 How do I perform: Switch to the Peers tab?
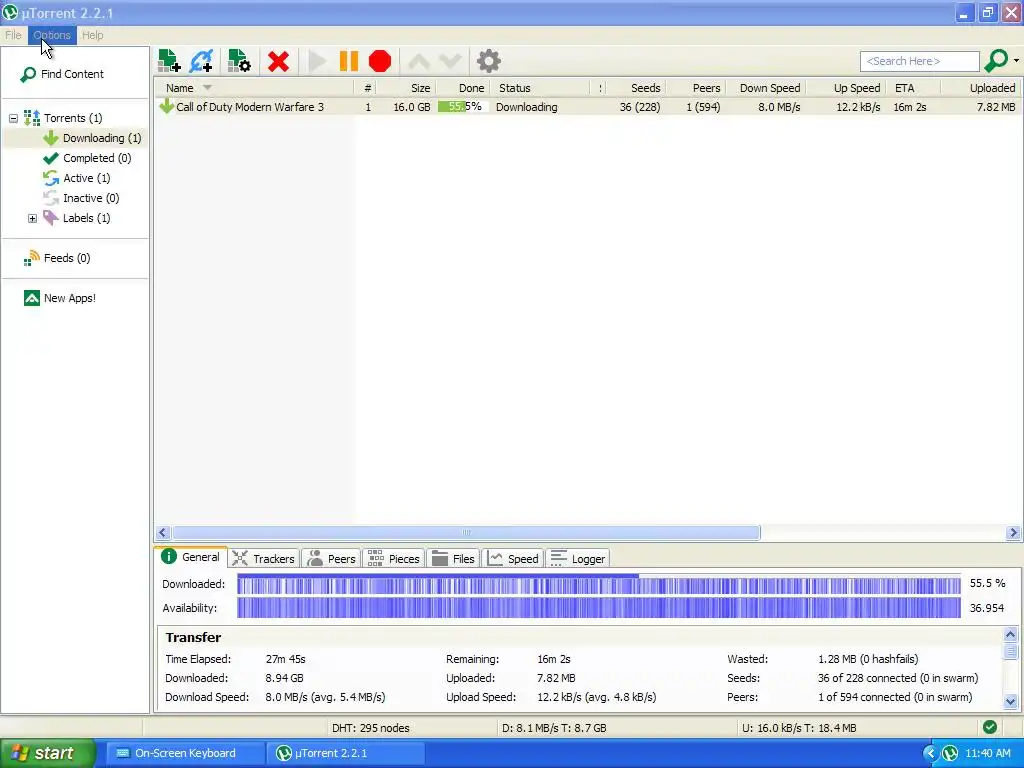click(x=332, y=558)
